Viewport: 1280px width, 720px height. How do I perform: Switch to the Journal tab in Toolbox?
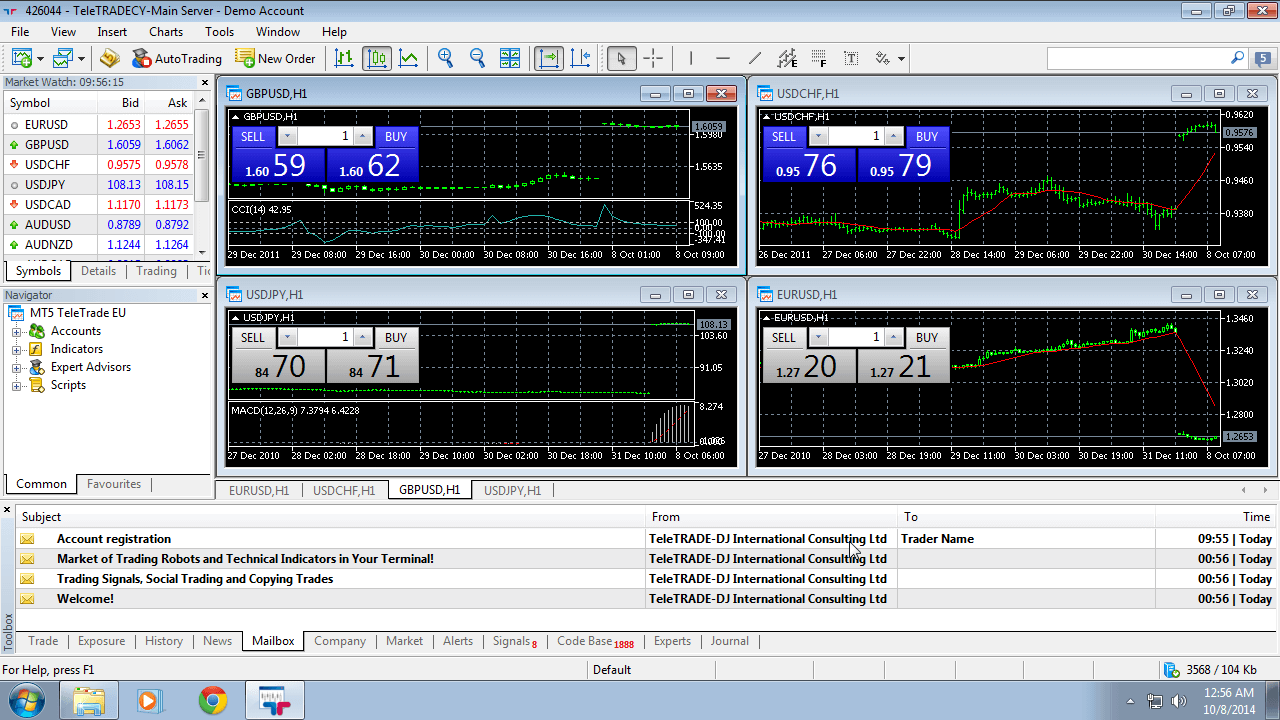tap(729, 641)
